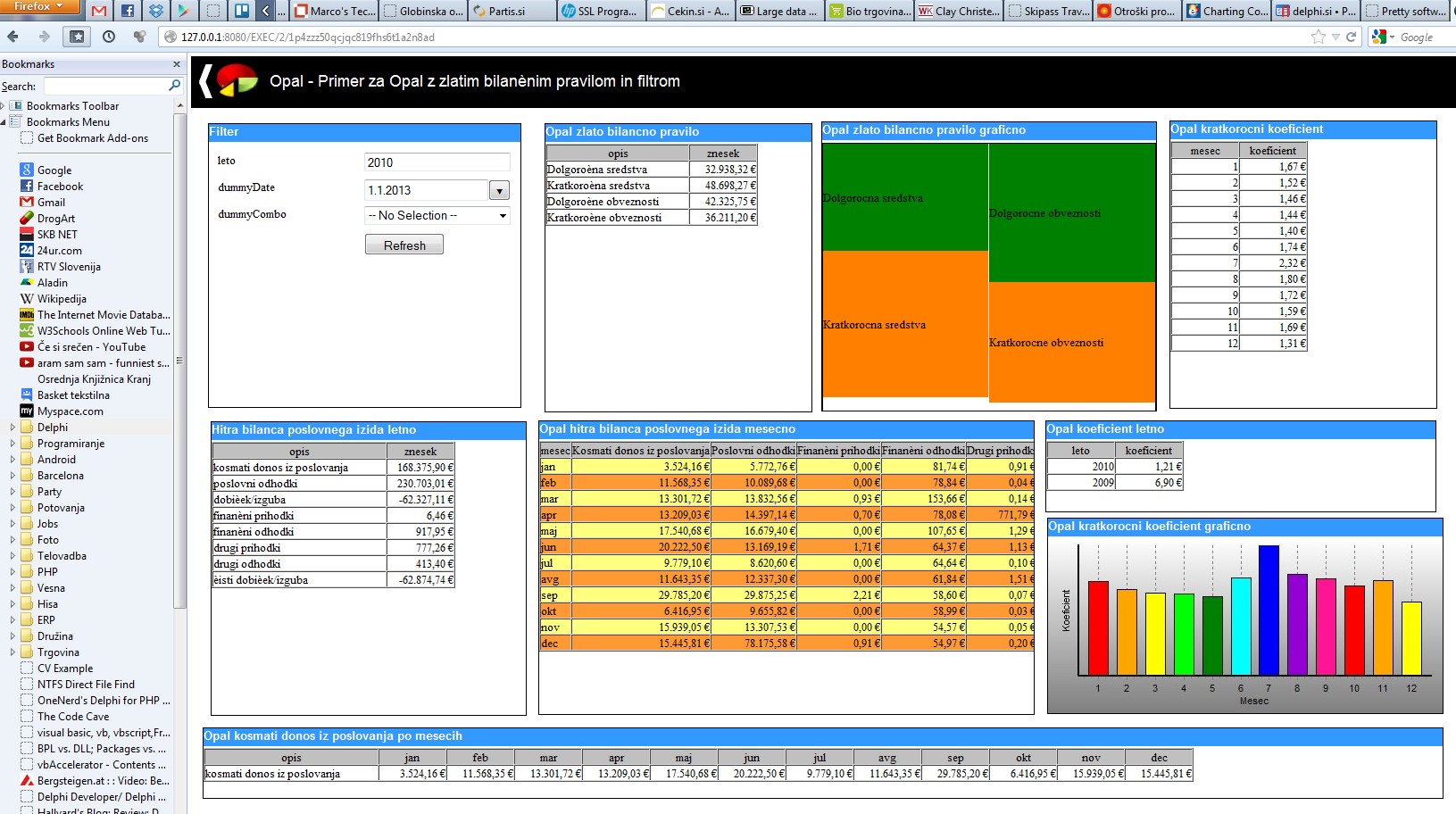Open the Gmail pinned tab
The image size is (1456, 814).
pyautogui.click(x=99, y=11)
